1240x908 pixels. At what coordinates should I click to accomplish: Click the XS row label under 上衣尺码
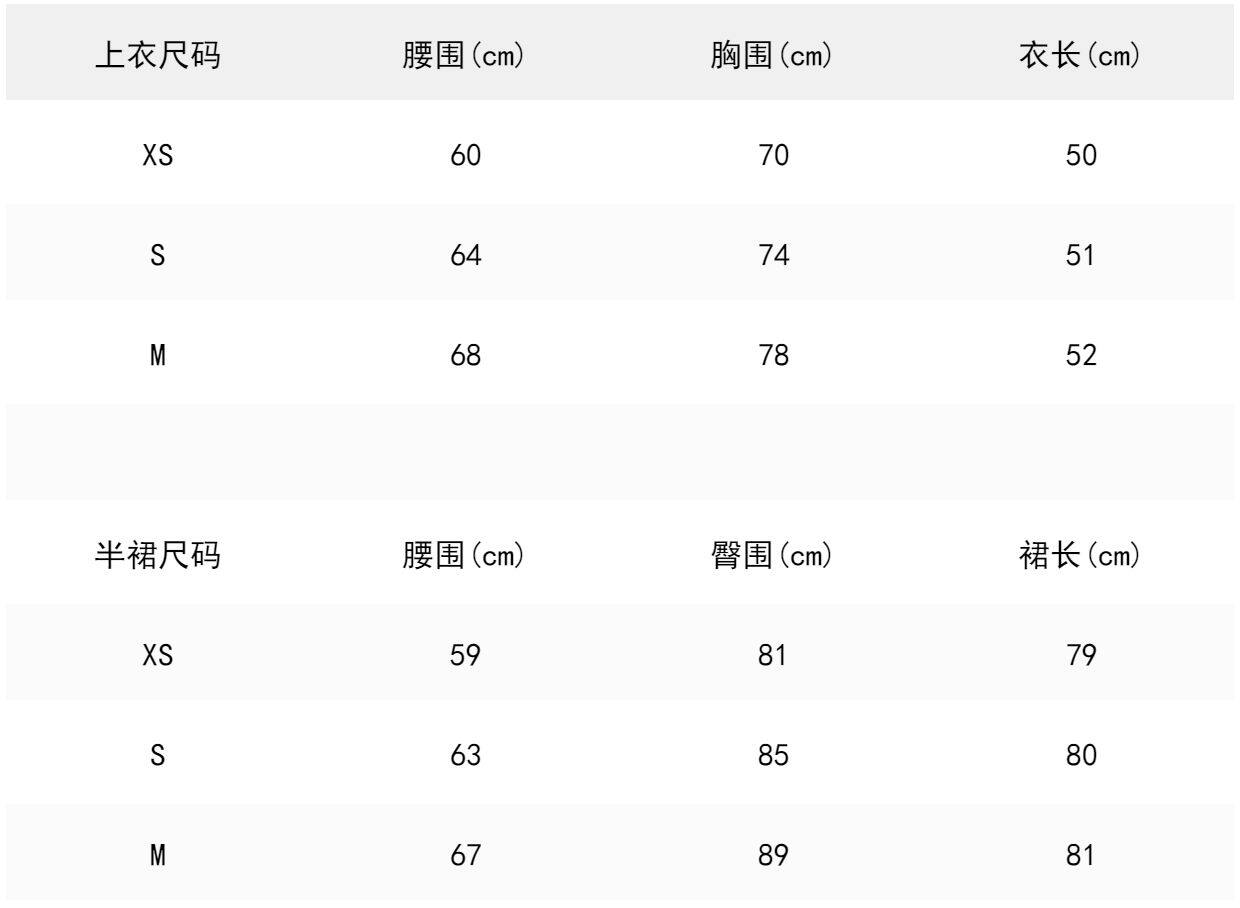[x=158, y=156]
